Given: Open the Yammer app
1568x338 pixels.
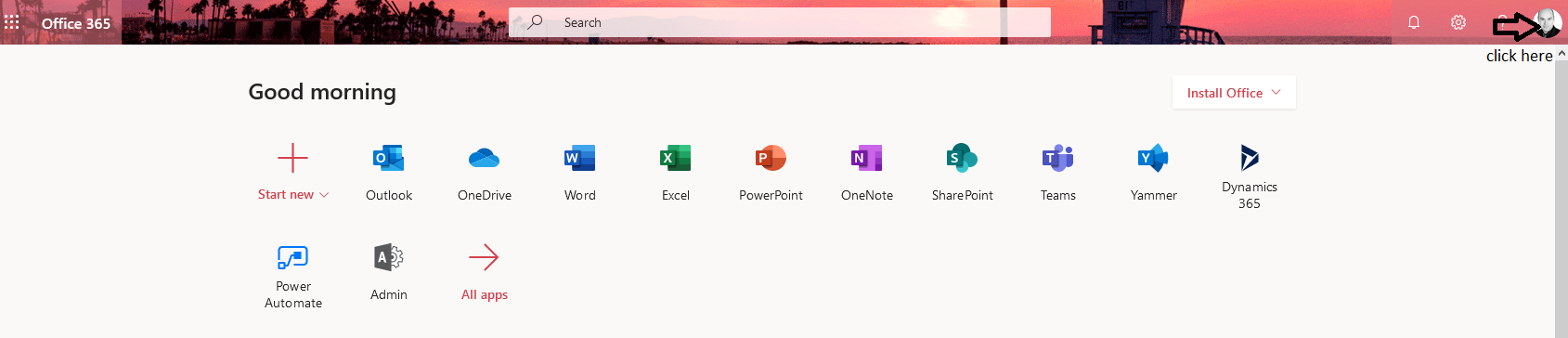Looking at the screenshot, I should [1153, 173].
